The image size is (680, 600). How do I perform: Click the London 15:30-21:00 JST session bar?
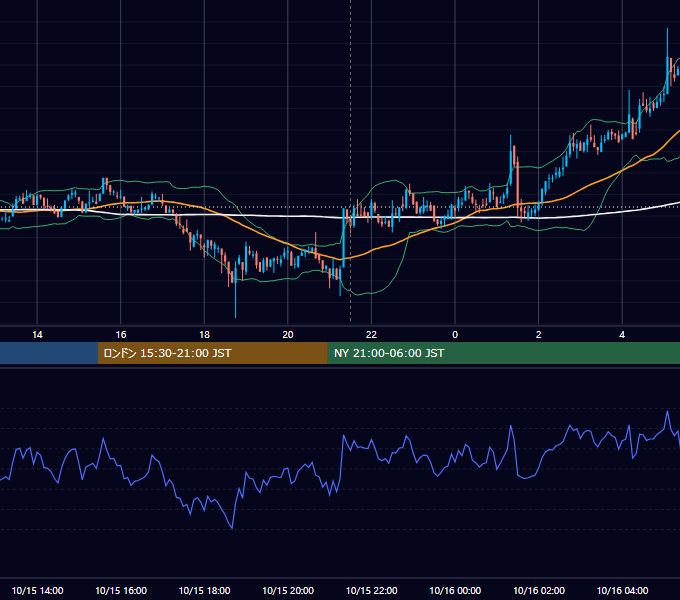[x=212, y=353]
